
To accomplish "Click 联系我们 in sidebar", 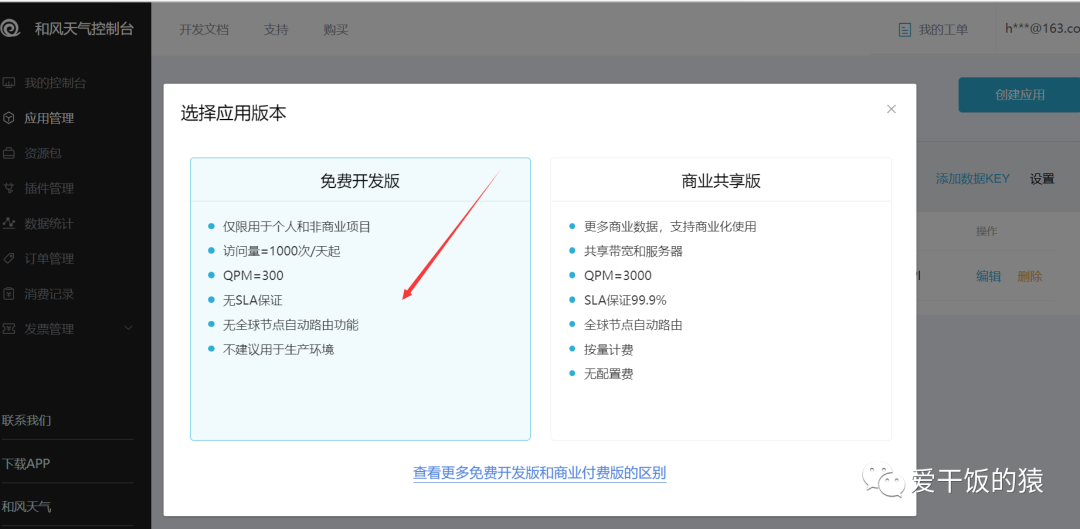I will 27,420.
